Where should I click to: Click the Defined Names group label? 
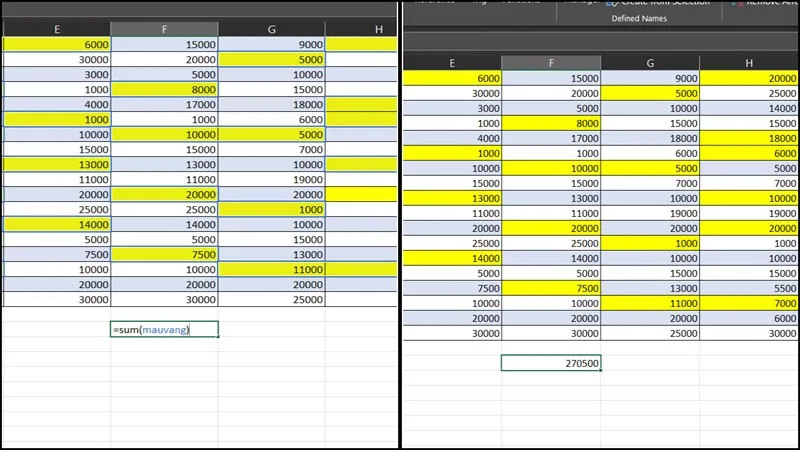coord(640,19)
